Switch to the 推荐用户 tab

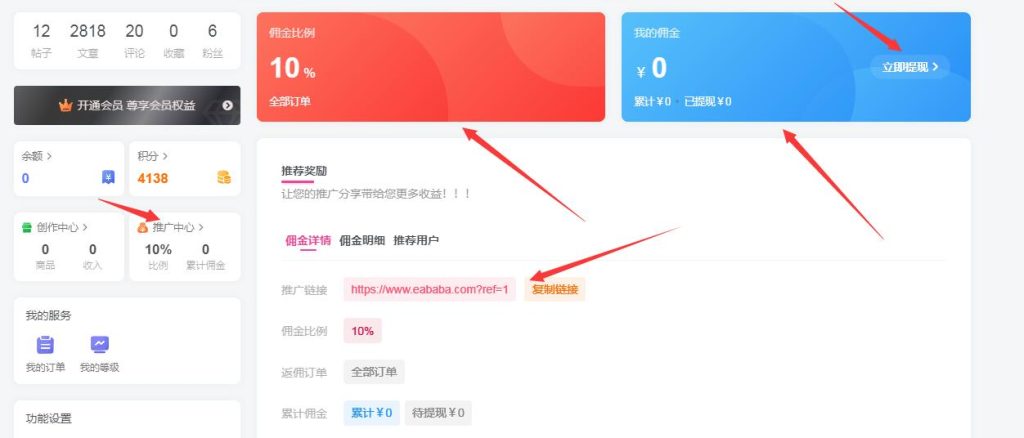[416, 240]
